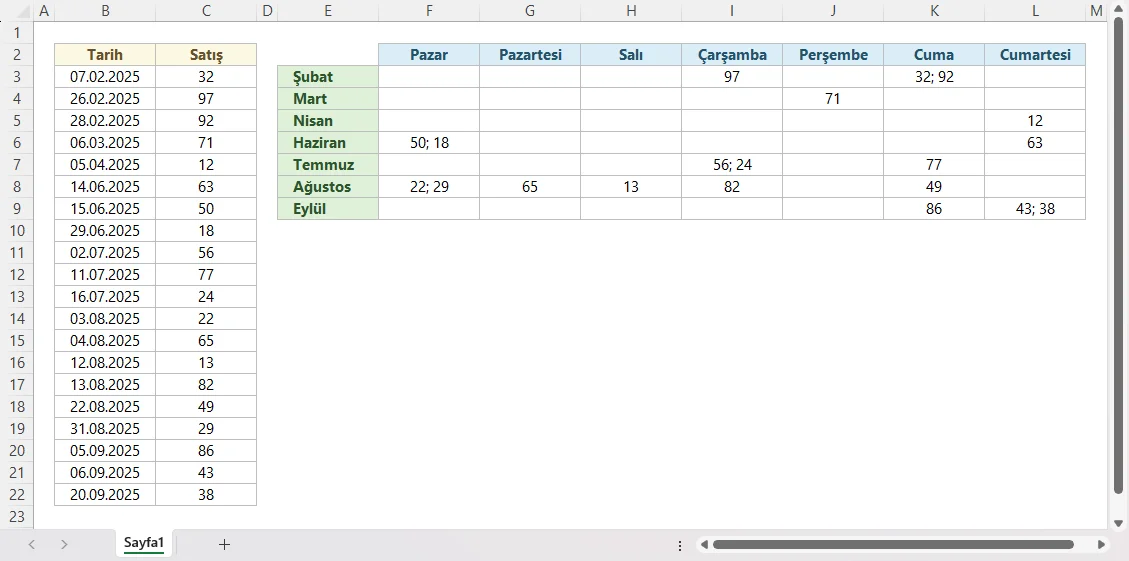The image size is (1129, 561).
Task: Select row 9 header
Action: tap(18, 209)
